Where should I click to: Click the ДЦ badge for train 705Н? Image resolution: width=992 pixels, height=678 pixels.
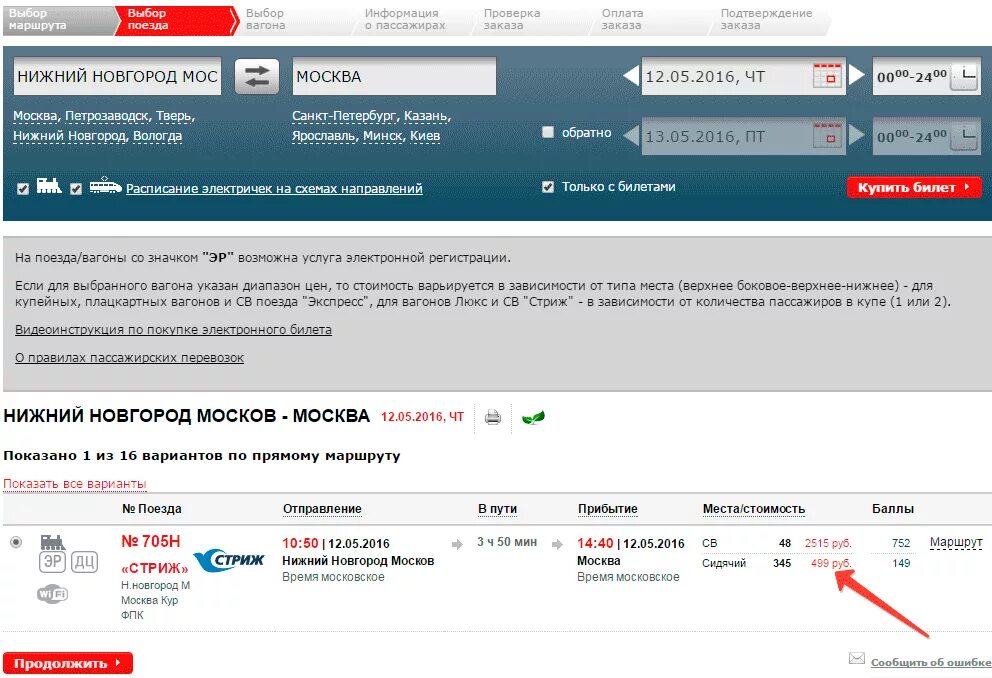(84, 562)
